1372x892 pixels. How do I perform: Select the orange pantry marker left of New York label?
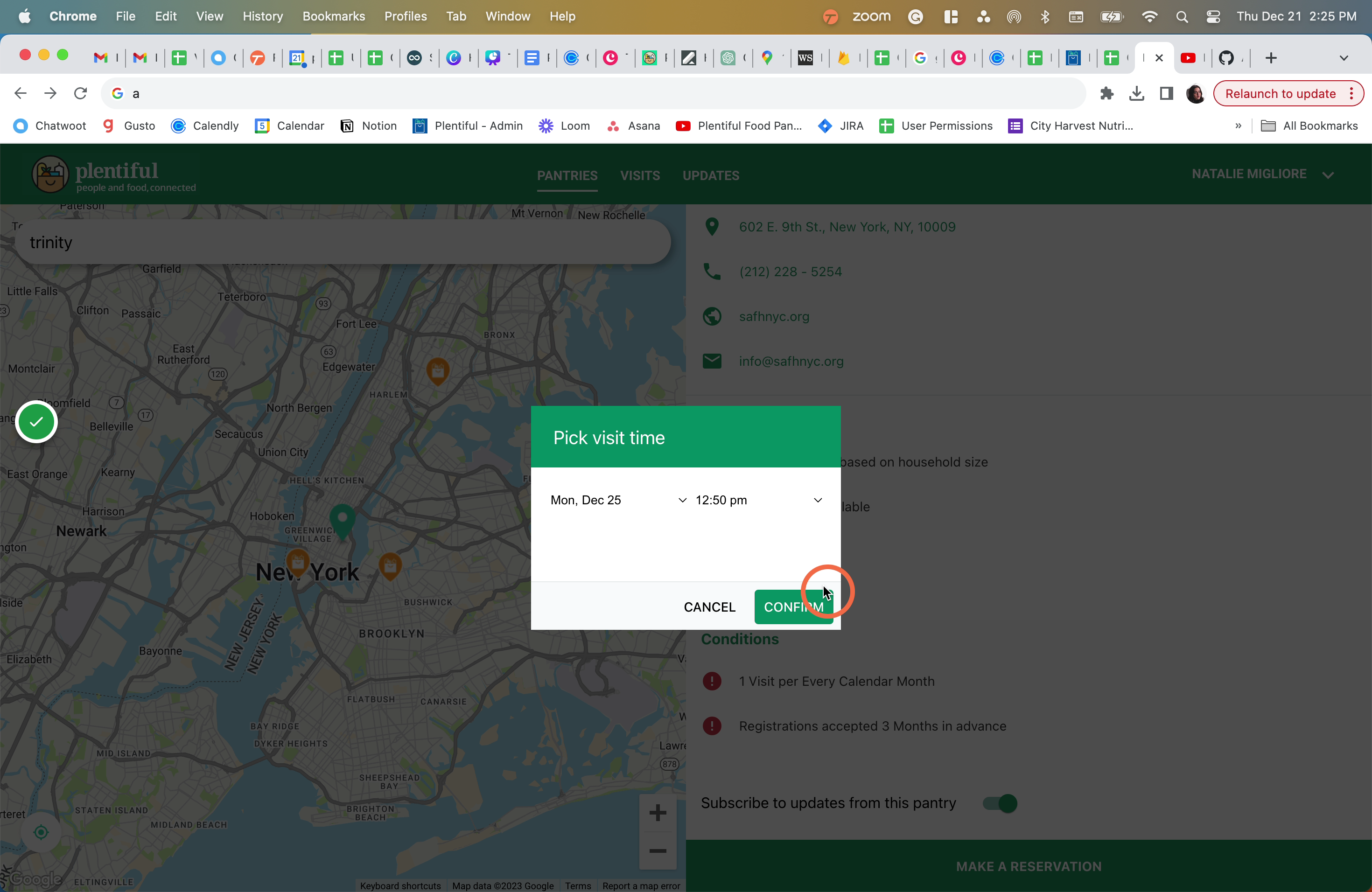[297, 562]
